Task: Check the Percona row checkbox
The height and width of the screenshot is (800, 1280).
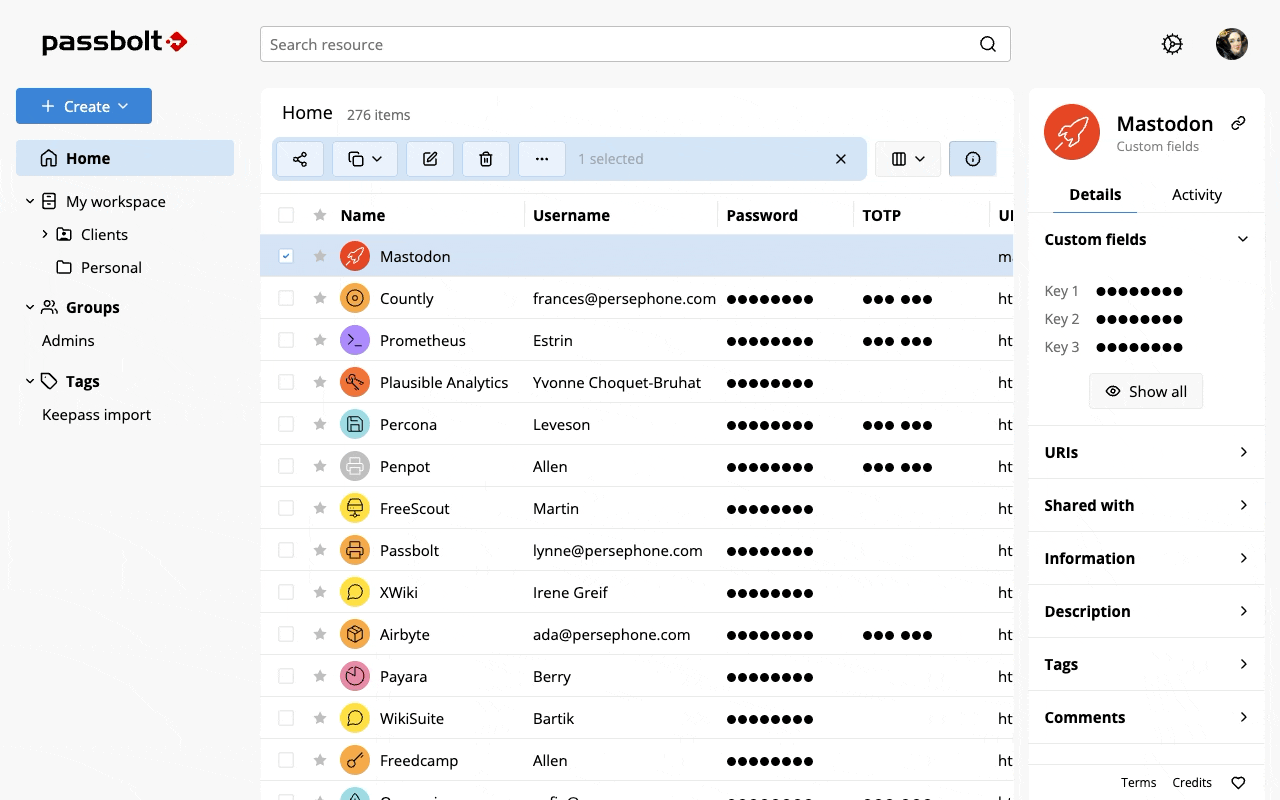Action: [286, 424]
